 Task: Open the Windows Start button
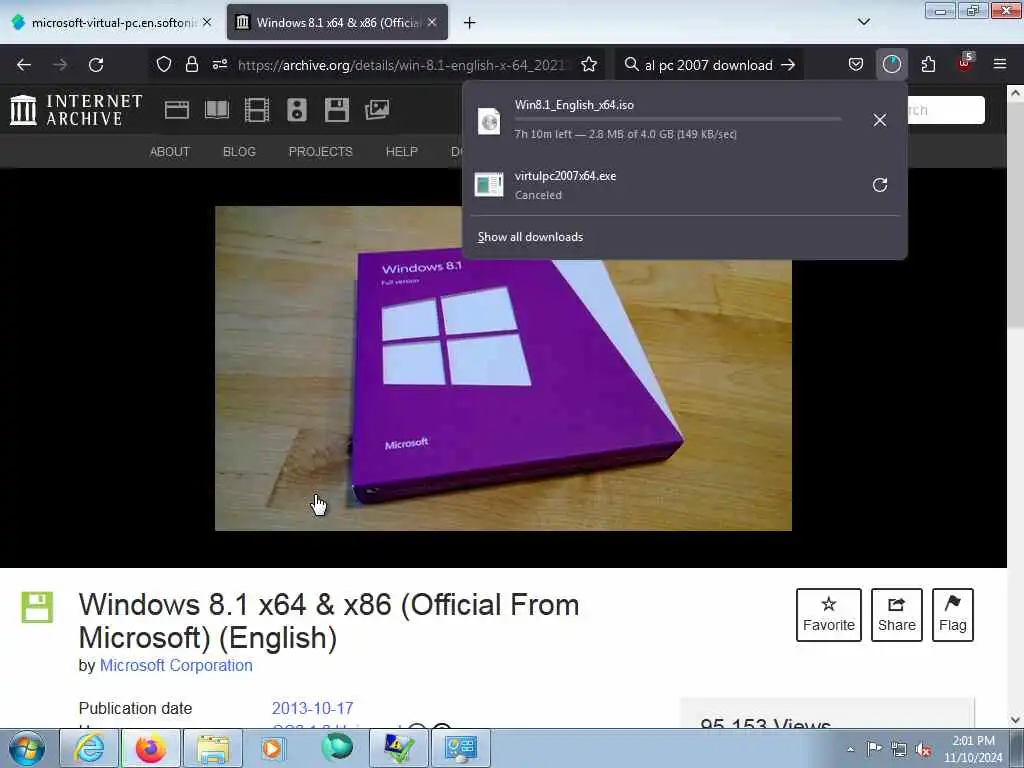tap(27, 748)
